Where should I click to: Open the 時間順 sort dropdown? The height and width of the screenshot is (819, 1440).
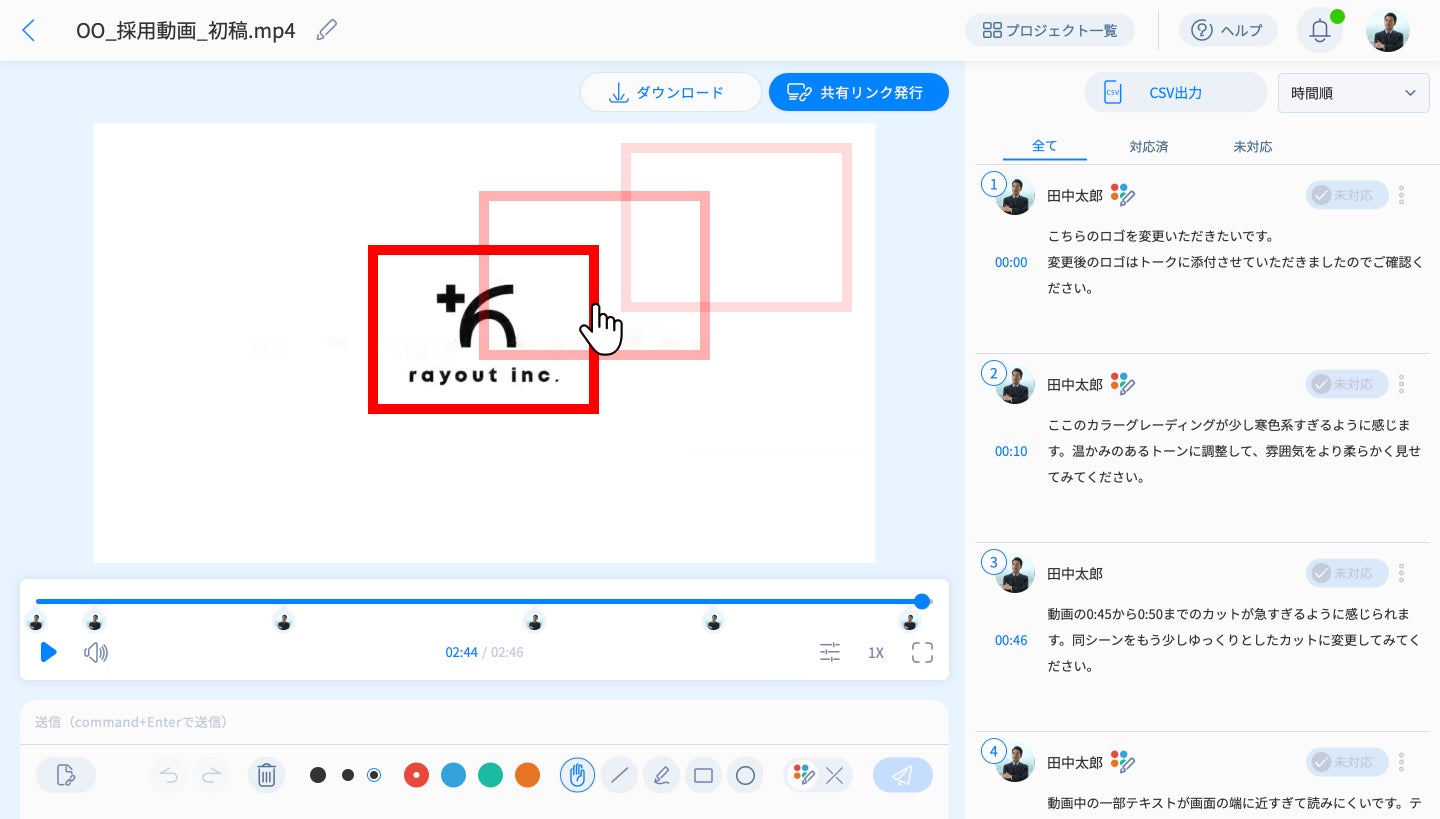tap(1354, 93)
